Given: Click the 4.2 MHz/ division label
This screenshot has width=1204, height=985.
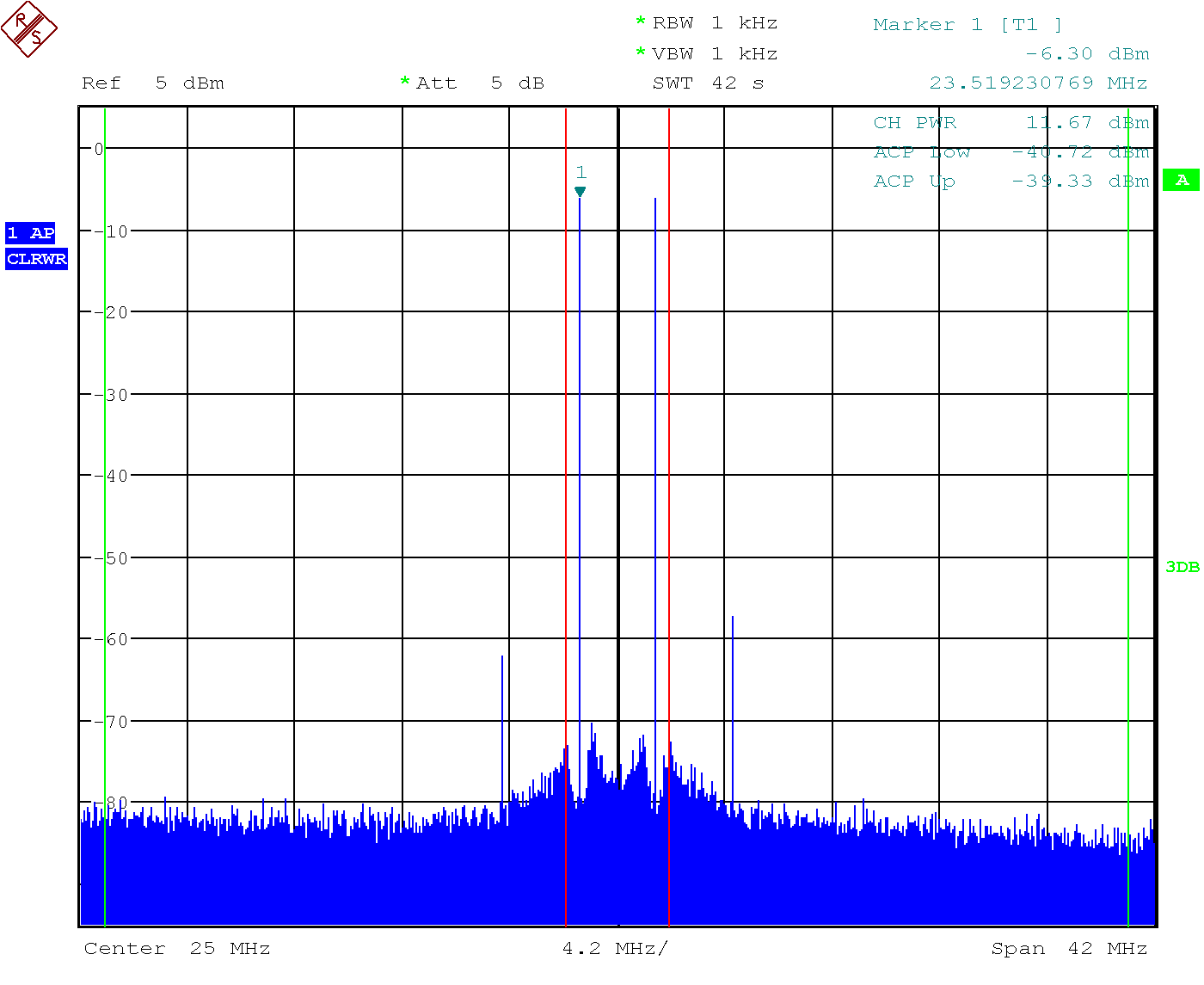Looking at the screenshot, I should tap(615, 949).
